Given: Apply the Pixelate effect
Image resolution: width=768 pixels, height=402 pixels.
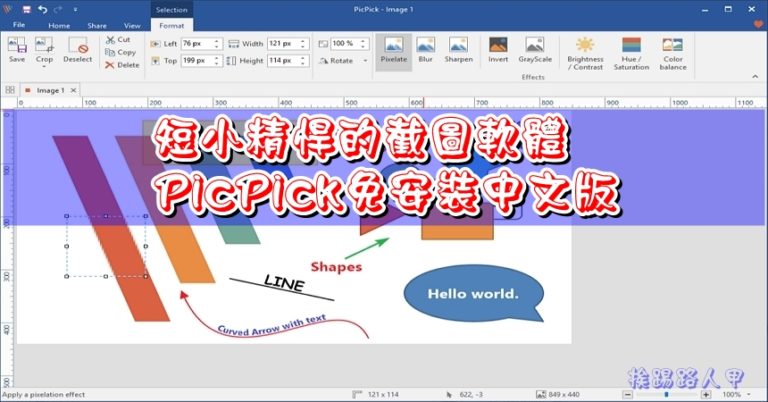Looking at the screenshot, I should coord(394,50).
